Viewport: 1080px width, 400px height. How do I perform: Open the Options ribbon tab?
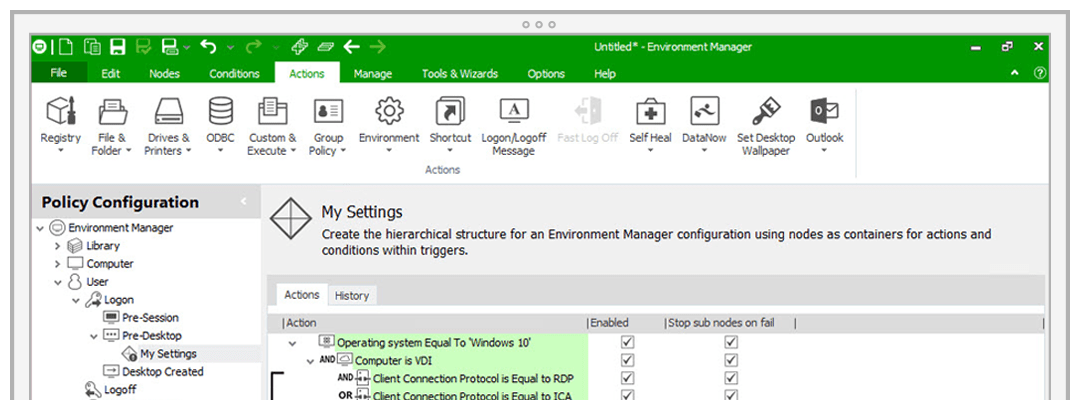pos(546,74)
